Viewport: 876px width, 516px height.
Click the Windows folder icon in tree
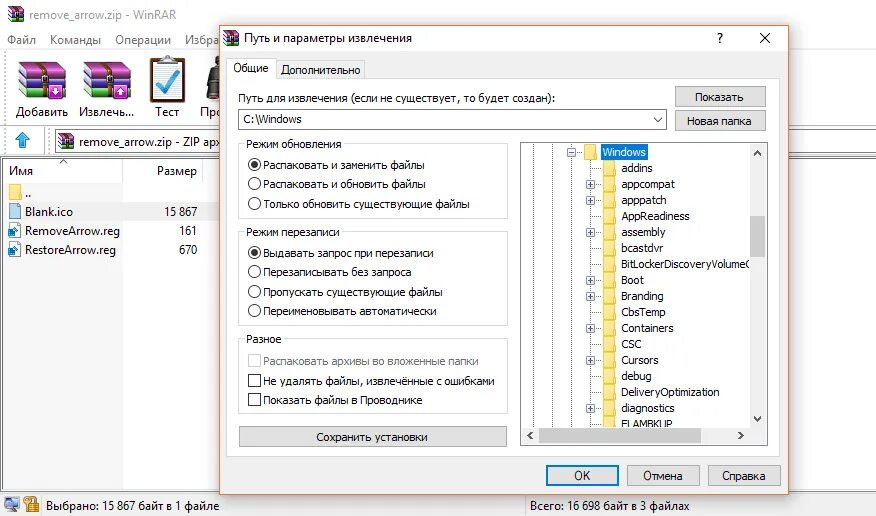[x=591, y=152]
